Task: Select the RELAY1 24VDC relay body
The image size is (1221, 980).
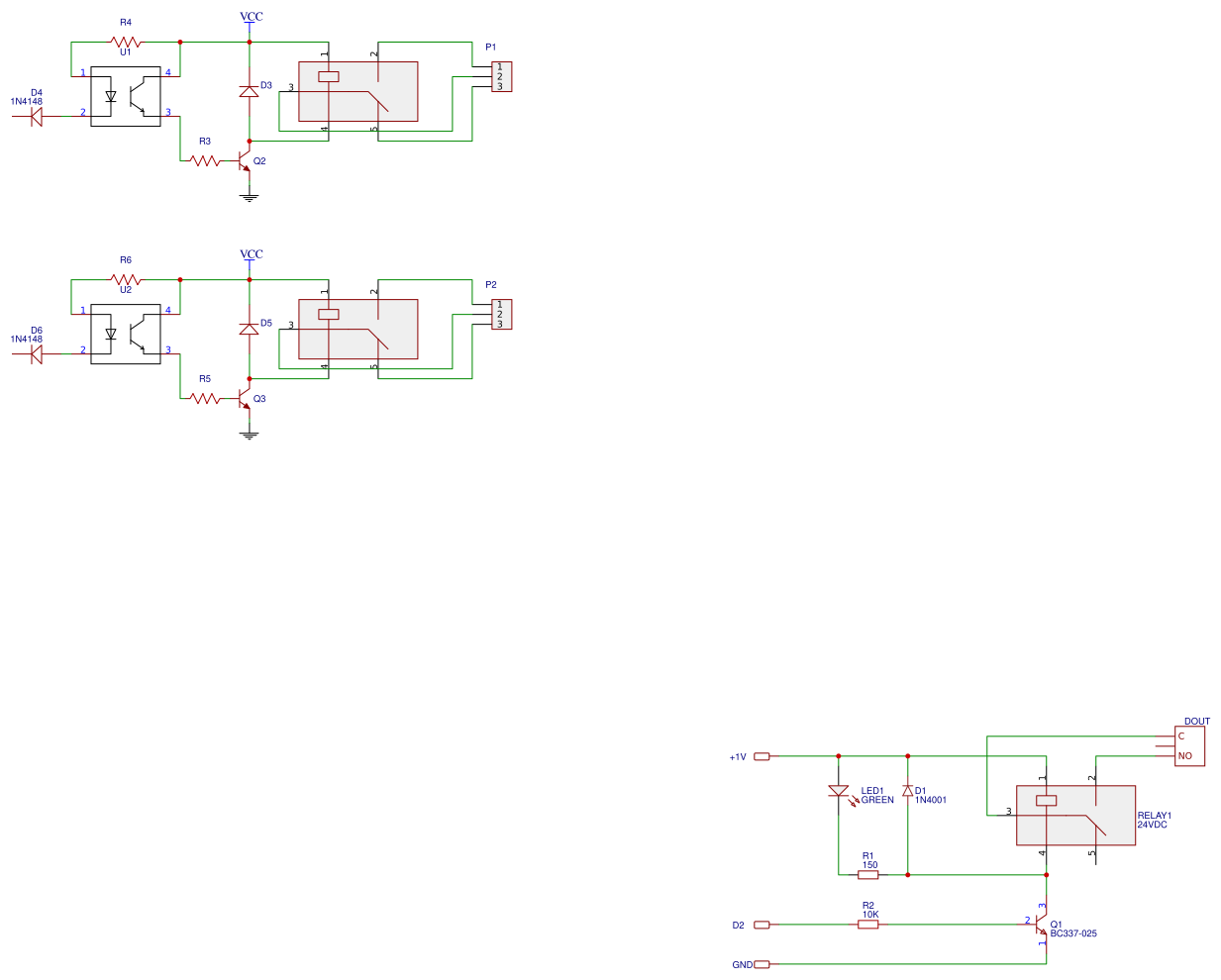Action: [x=1076, y=816]
